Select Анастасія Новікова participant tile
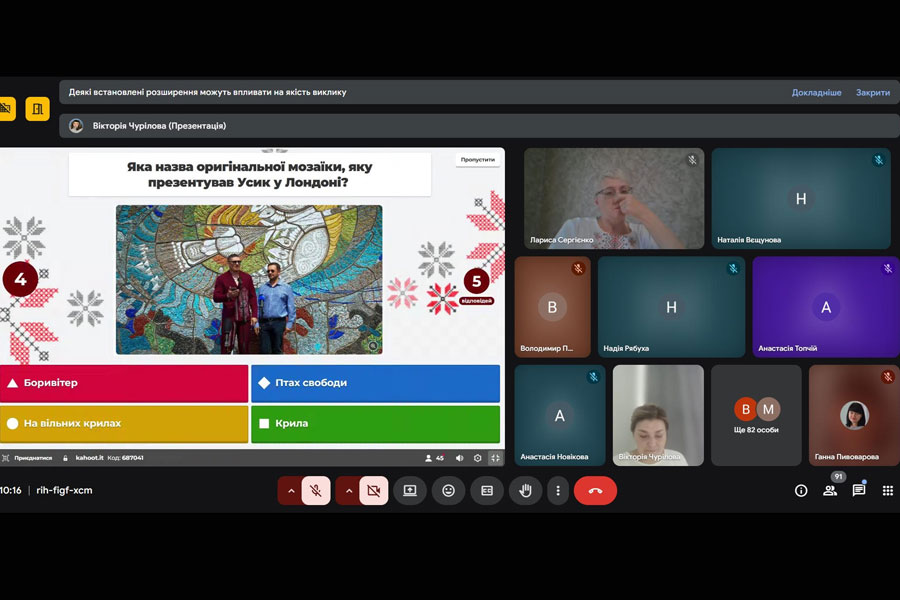Image resolution: width=900 pixels, height=600 pixels. click(560, 415)
